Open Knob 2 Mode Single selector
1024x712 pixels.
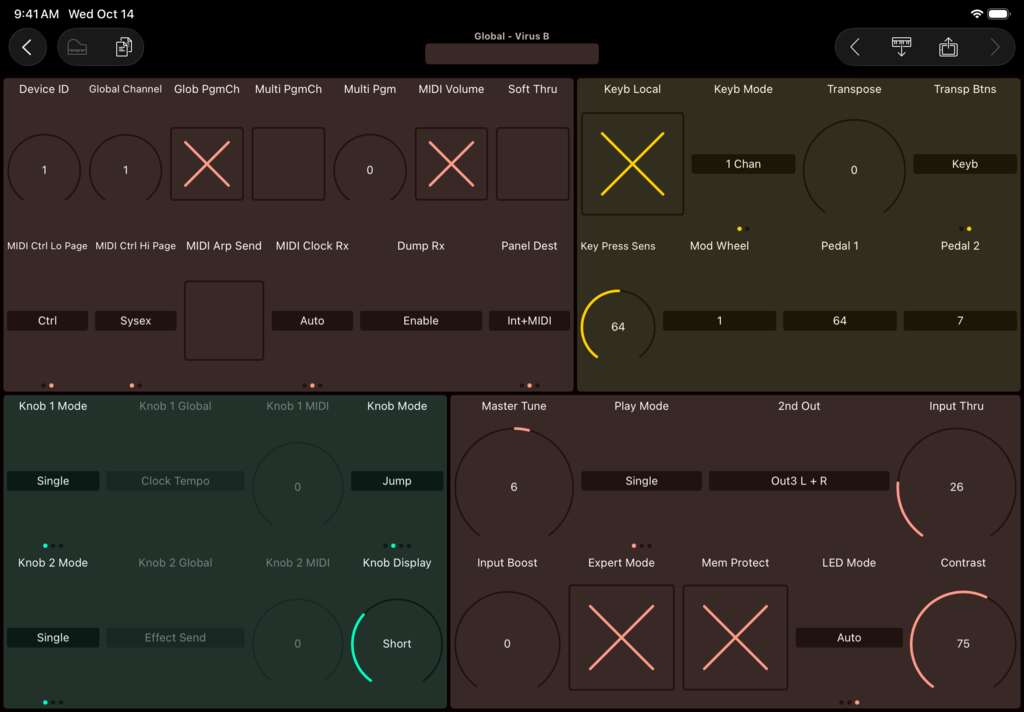[53, 638]
